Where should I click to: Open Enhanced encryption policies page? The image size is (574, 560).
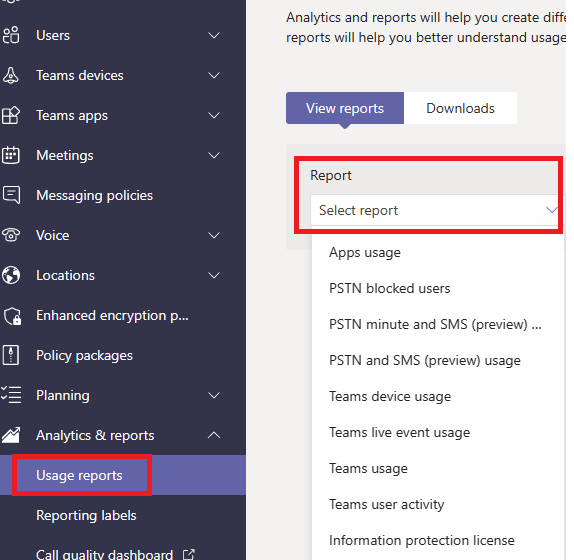[112, 316]
